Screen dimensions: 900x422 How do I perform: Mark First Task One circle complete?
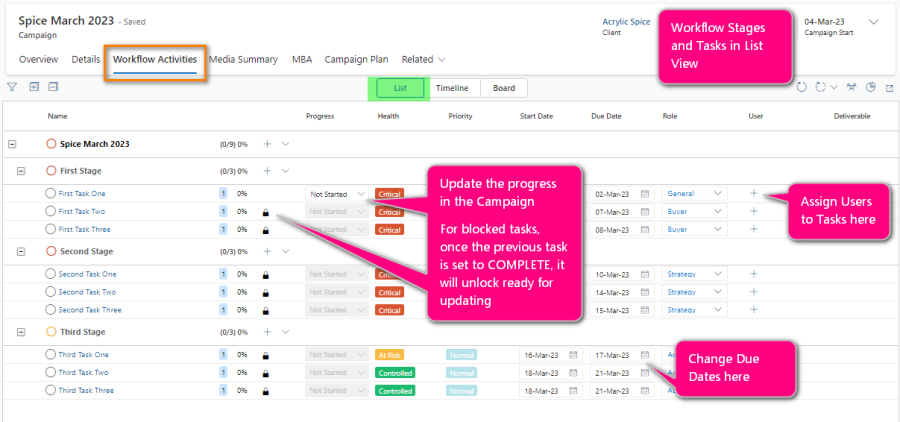click(x=51, y=193)
